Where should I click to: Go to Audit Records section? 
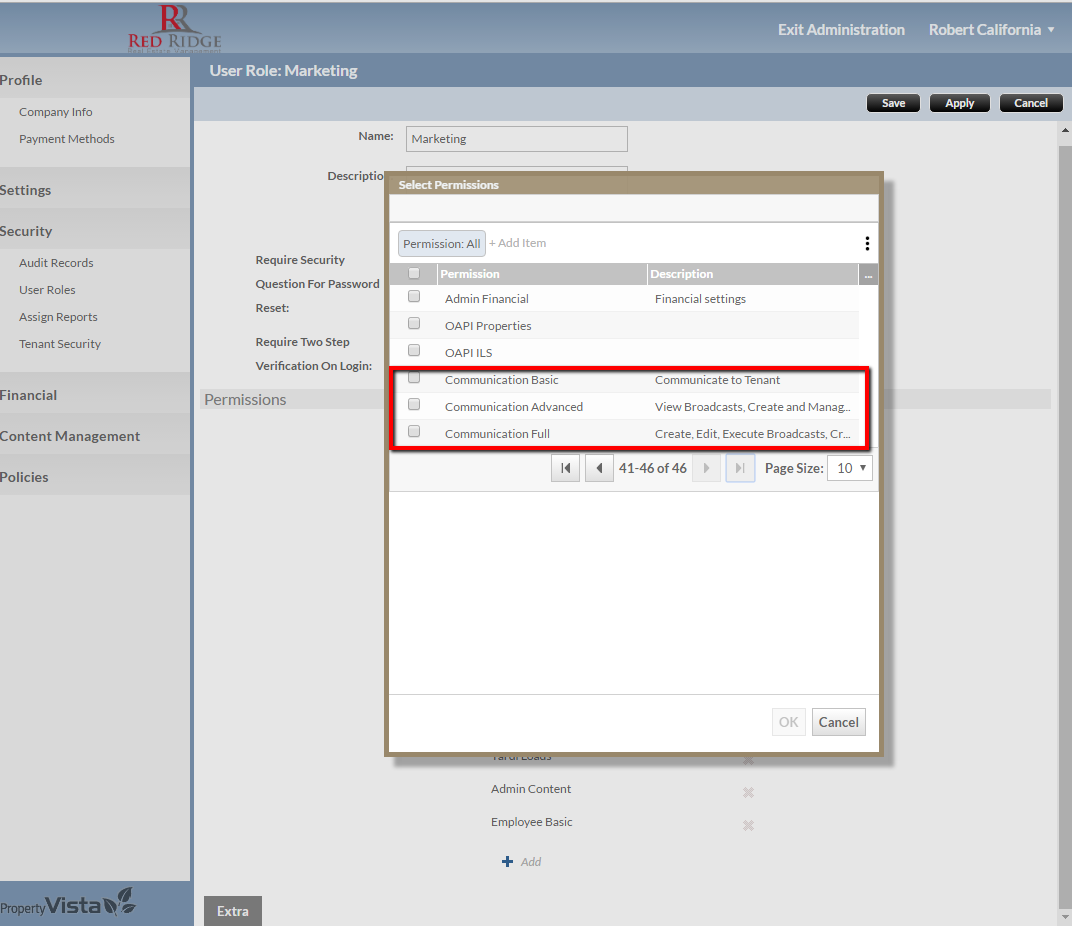click(56, 263)
